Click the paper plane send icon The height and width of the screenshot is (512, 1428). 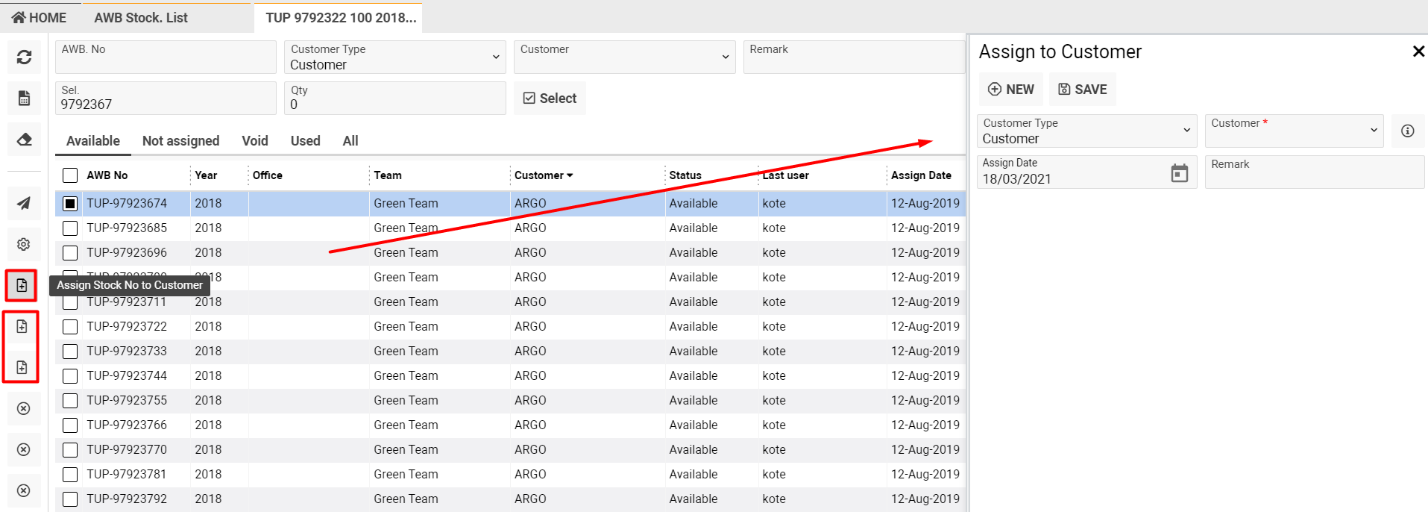(x=24, y=203)
